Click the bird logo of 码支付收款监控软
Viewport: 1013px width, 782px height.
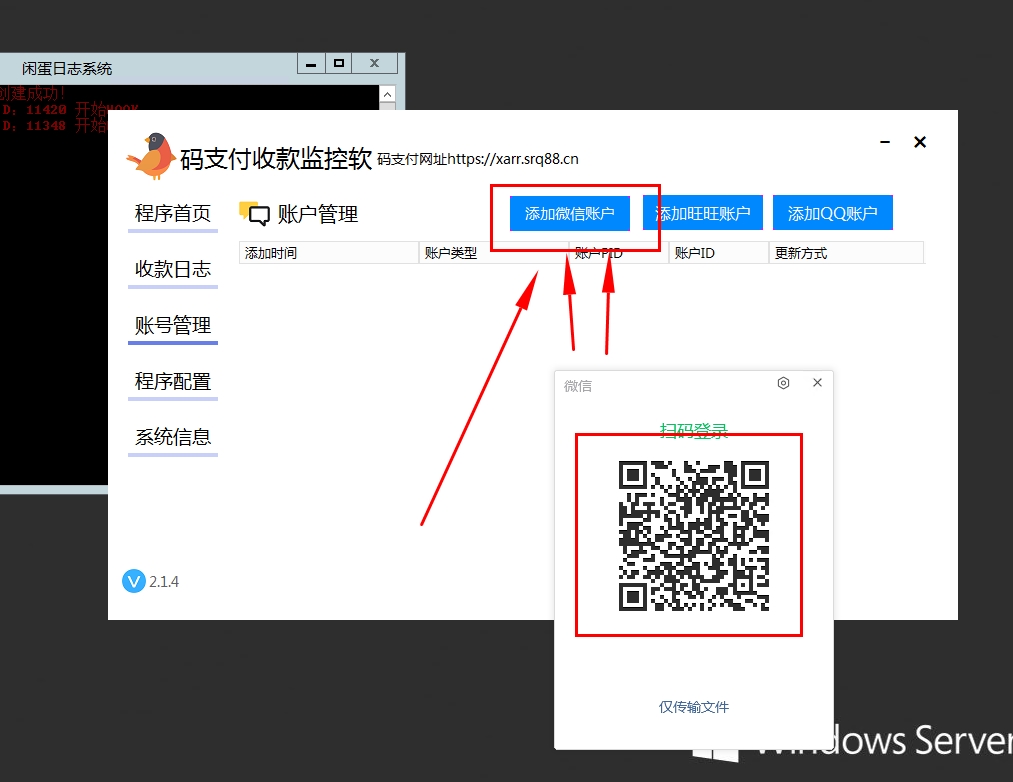coord(152,156)
